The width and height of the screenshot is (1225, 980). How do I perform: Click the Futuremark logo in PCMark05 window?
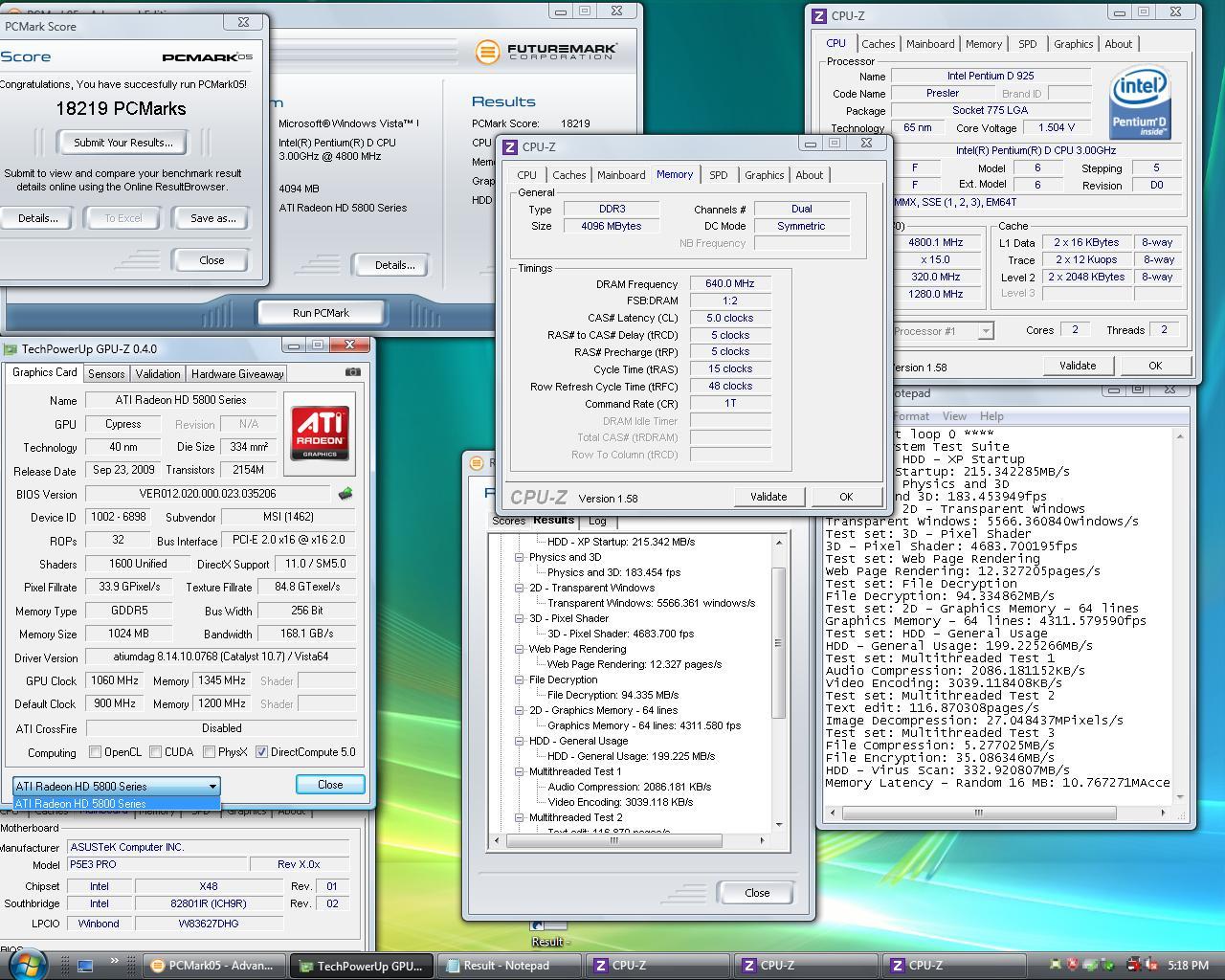point(546,52)
